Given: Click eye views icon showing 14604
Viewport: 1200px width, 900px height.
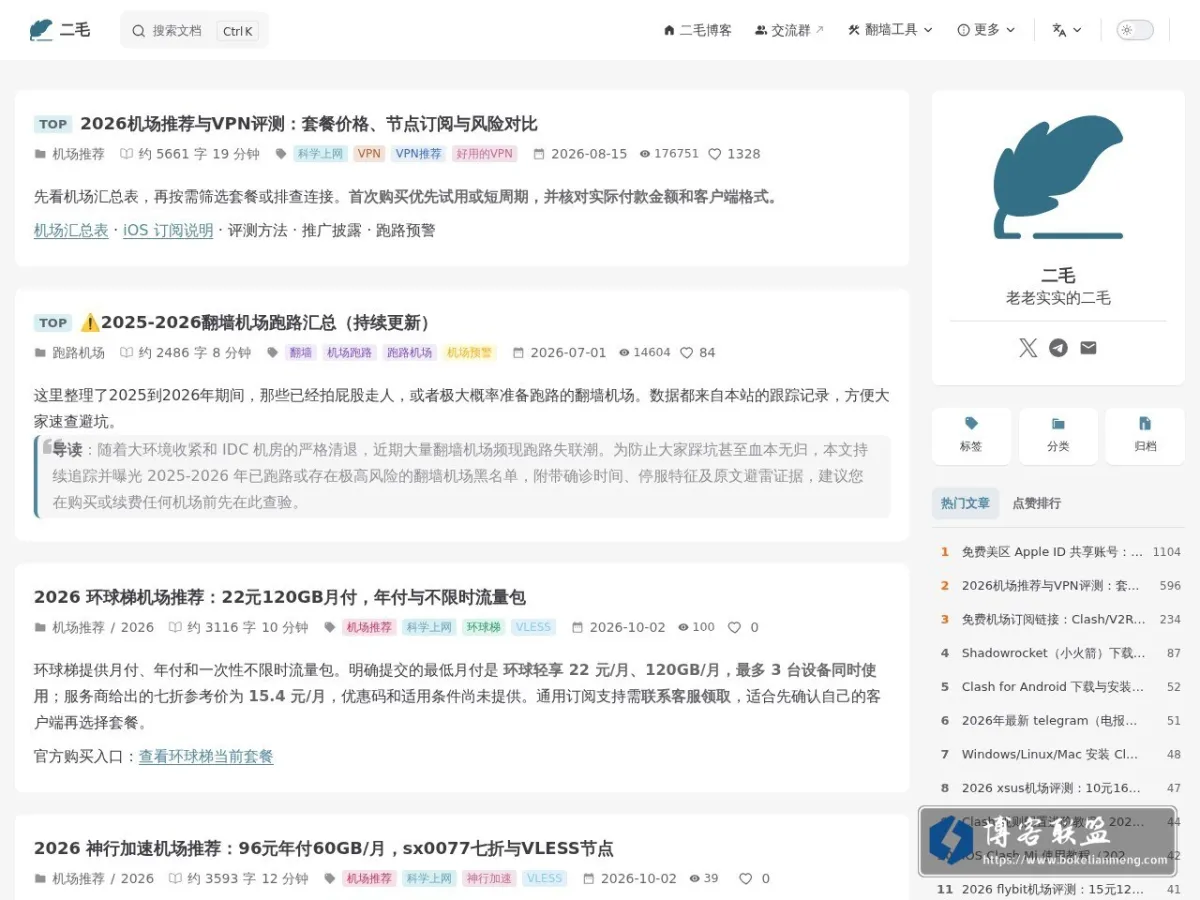Looking at the screenshot, I should click(x=624, y=353).
